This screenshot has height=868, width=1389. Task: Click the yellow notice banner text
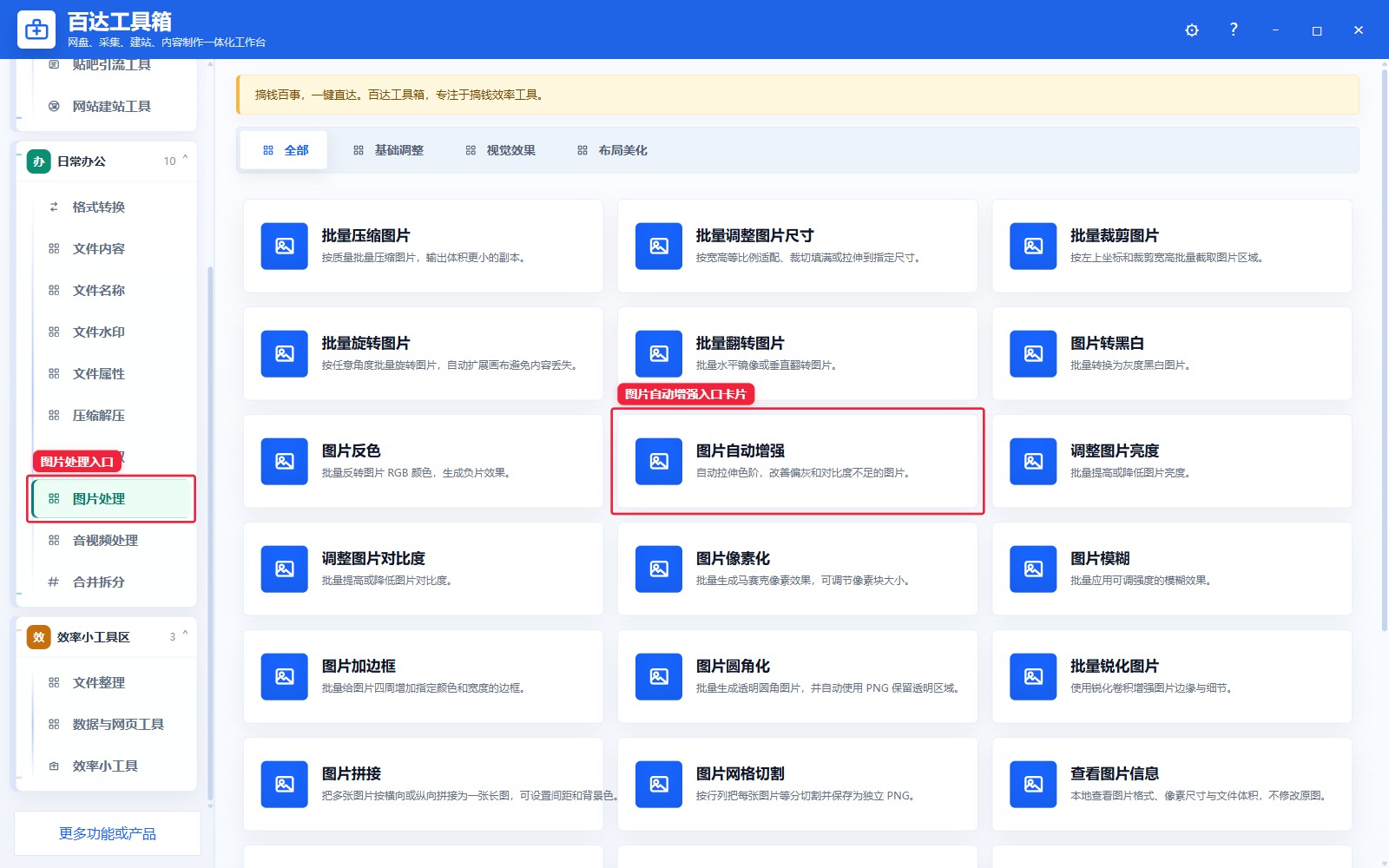[400, 95]
